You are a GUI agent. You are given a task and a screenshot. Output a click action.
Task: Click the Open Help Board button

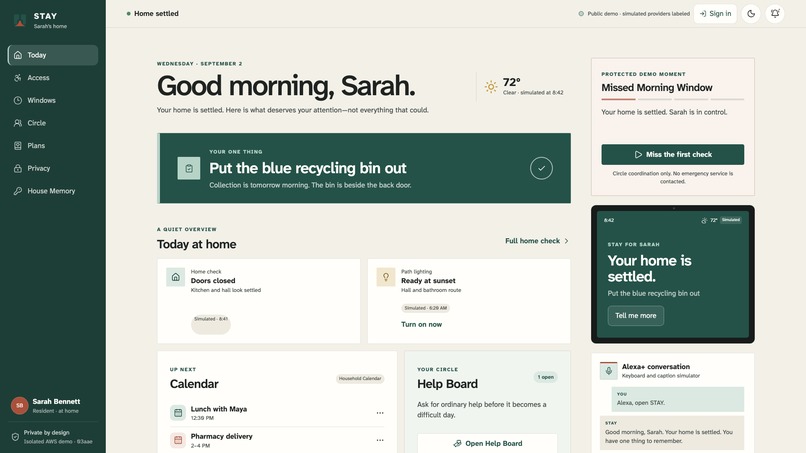click(x=487, y=443)
